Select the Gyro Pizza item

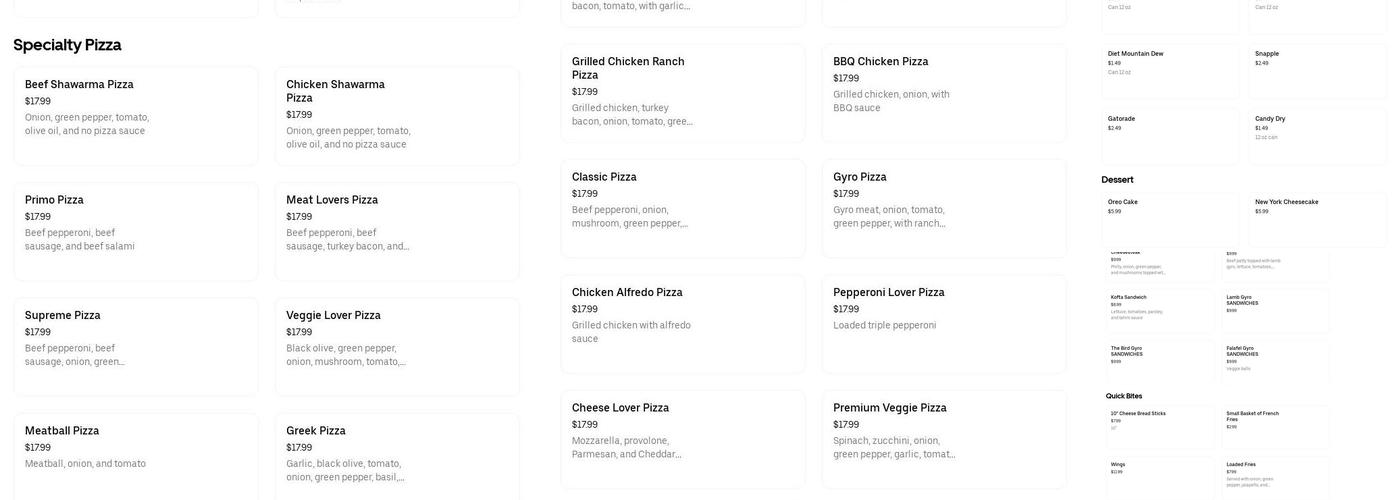coord(944,208)
